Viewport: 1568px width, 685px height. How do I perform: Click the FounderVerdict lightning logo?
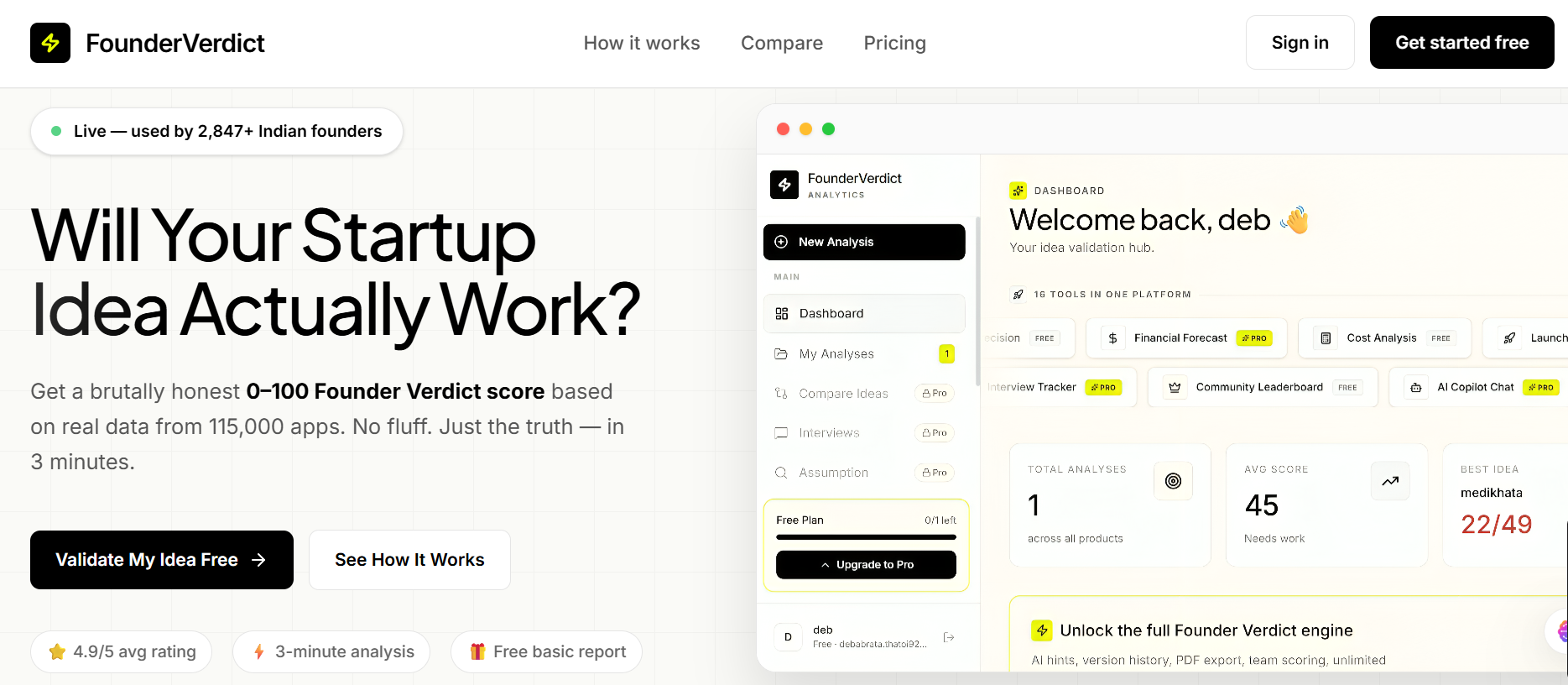[x=49, y=43]
